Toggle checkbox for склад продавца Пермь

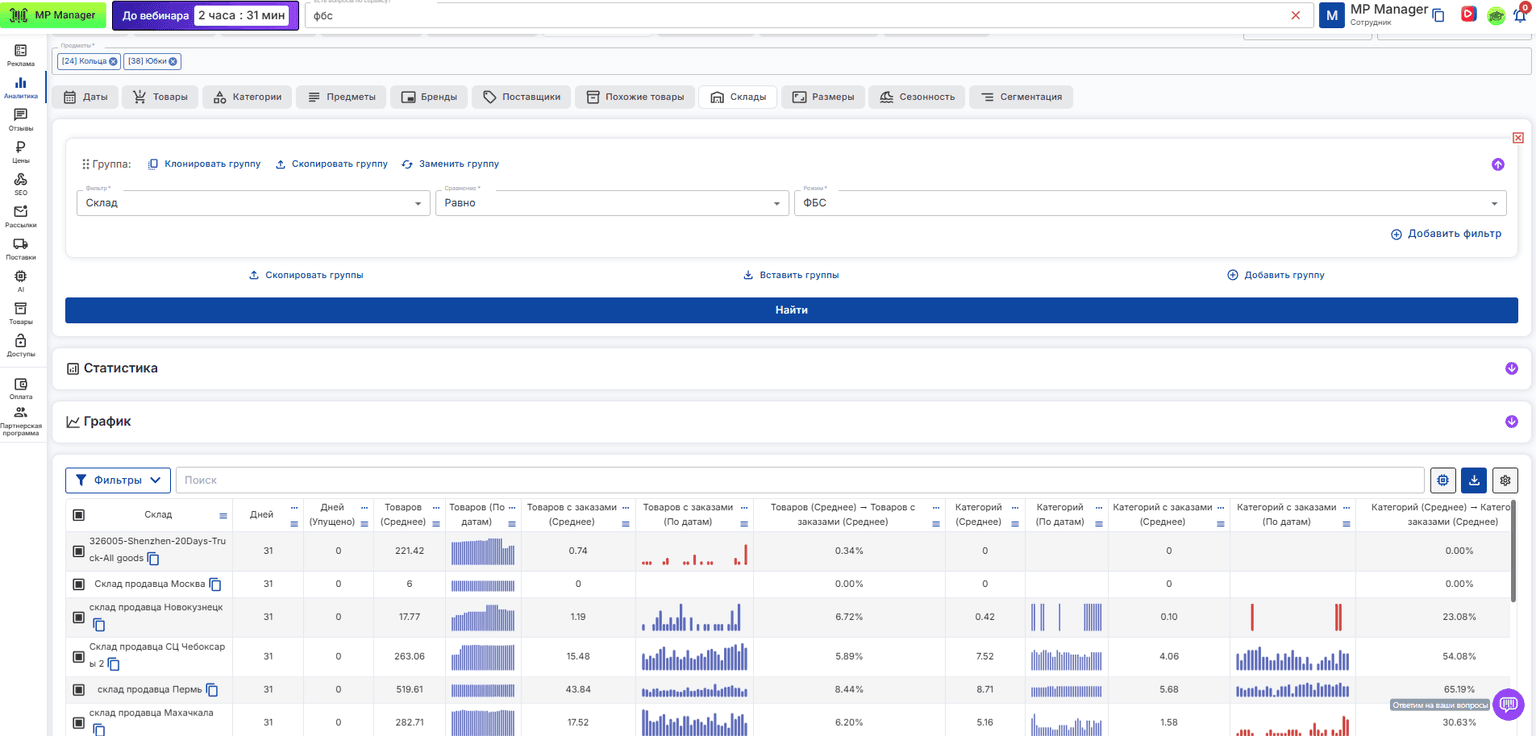click(79, 690)
